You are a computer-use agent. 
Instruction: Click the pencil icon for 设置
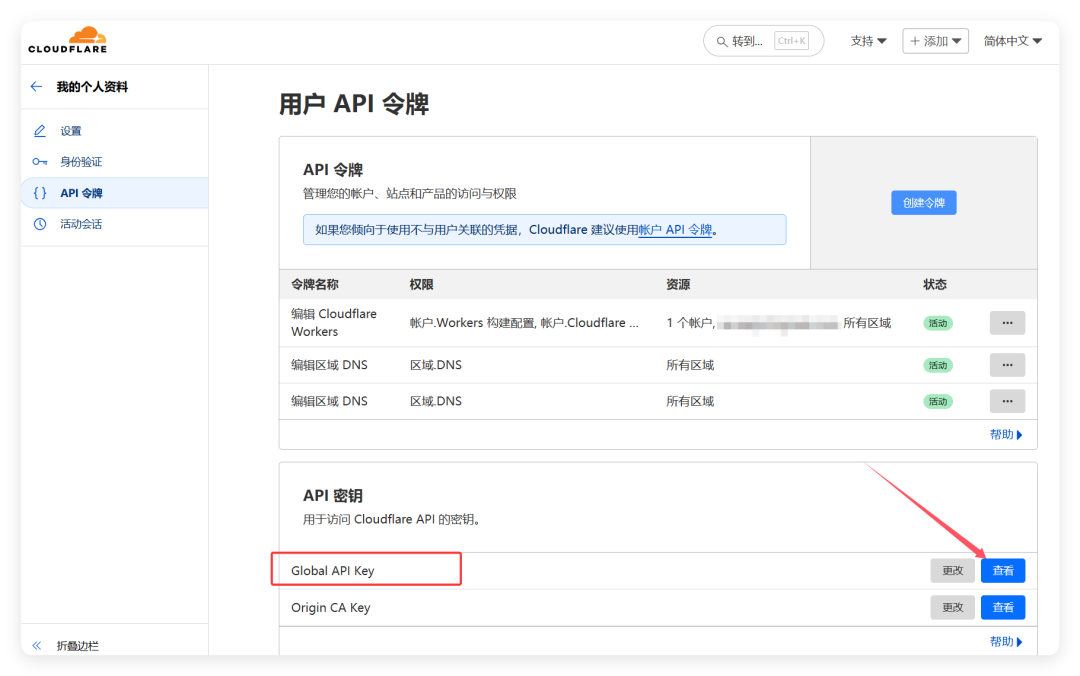point(40,130)
